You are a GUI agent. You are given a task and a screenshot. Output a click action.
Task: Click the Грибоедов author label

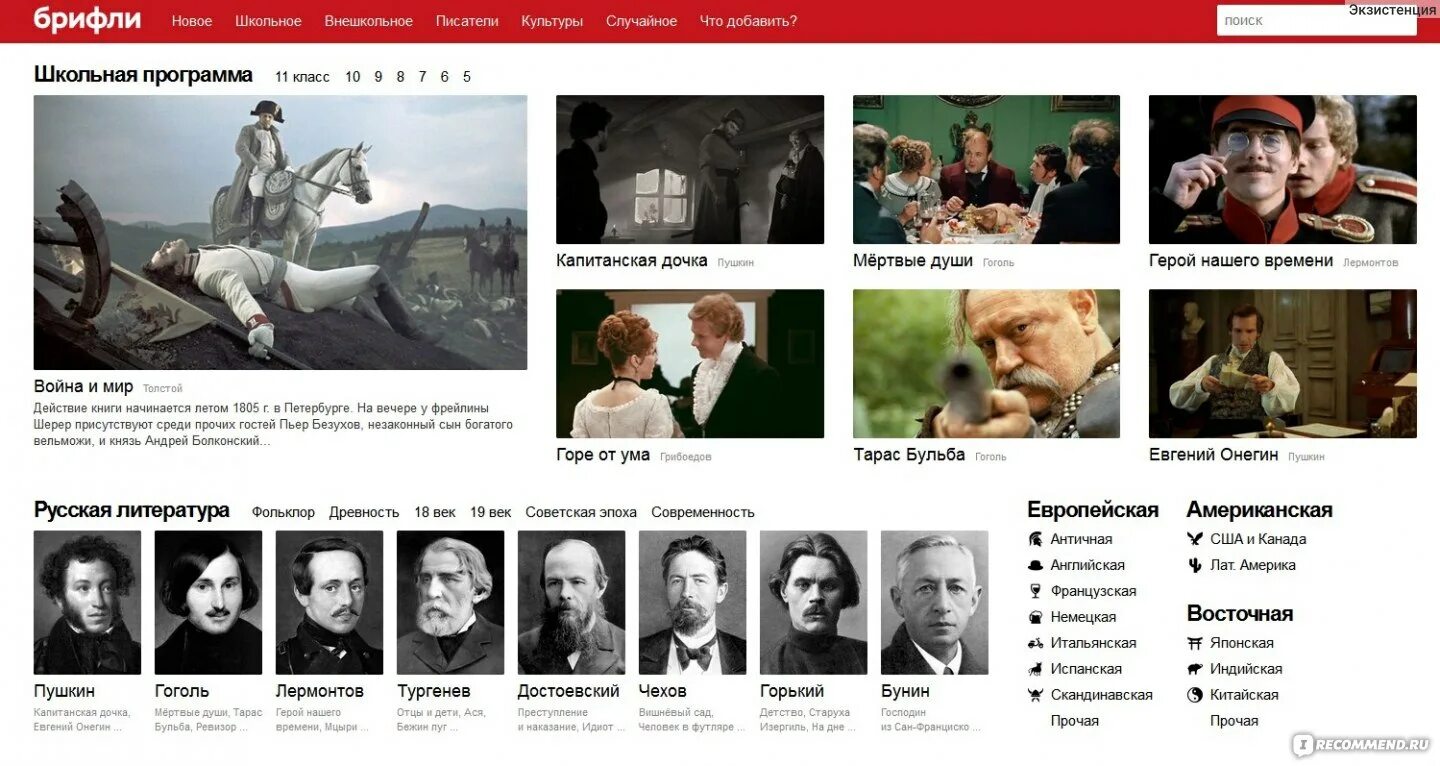tap(686, 457)
